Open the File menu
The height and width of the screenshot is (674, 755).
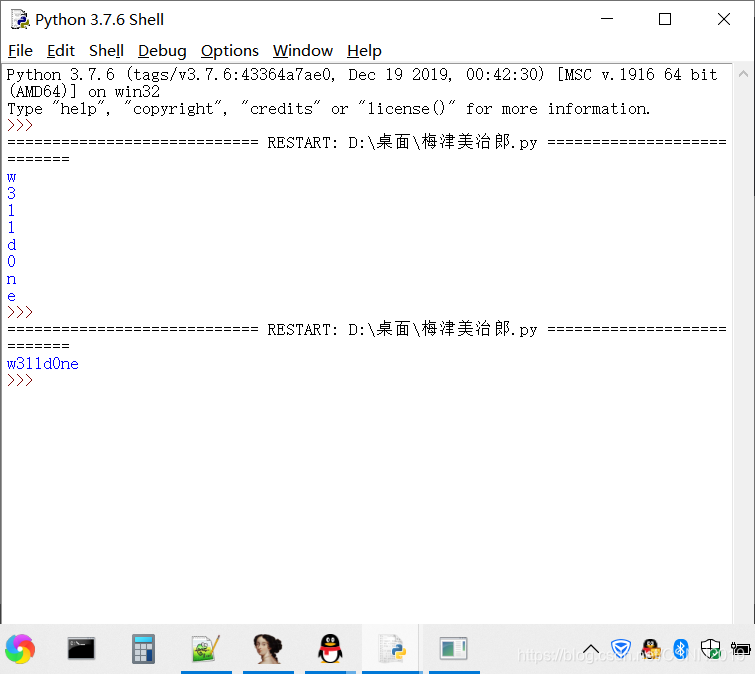(20, 51)
